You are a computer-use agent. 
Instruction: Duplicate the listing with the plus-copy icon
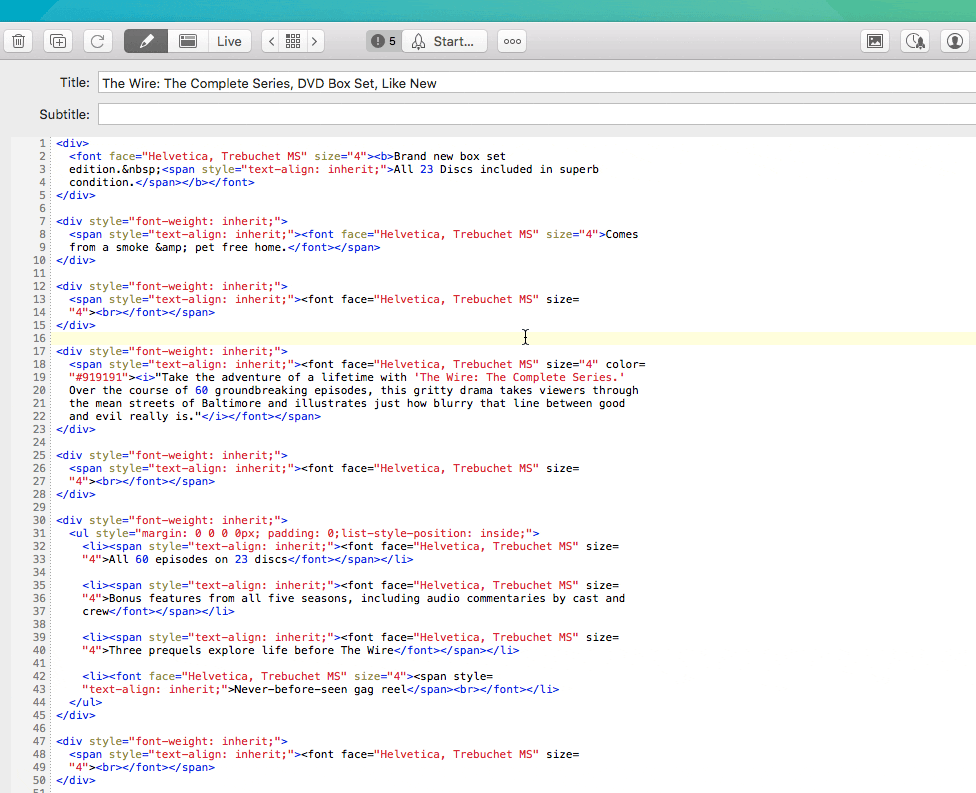(58, 41)
